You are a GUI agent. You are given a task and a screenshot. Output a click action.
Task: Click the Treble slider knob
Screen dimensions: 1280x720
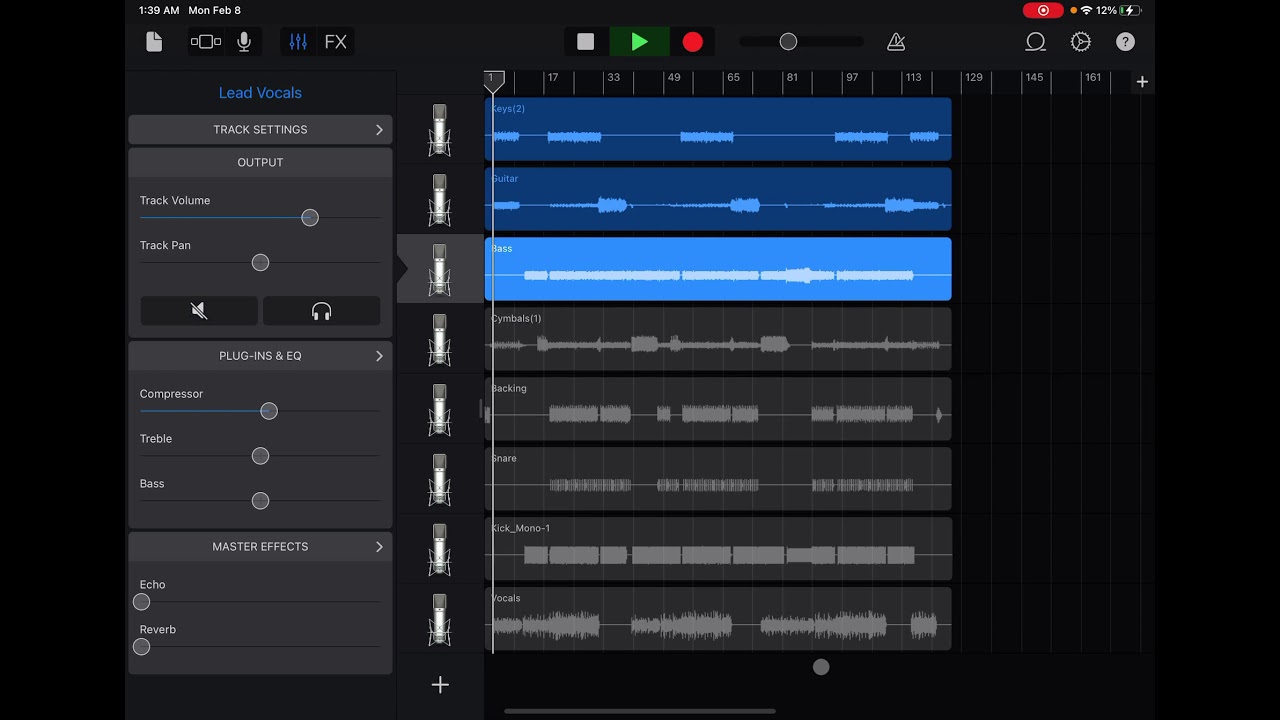click(260, 456)
